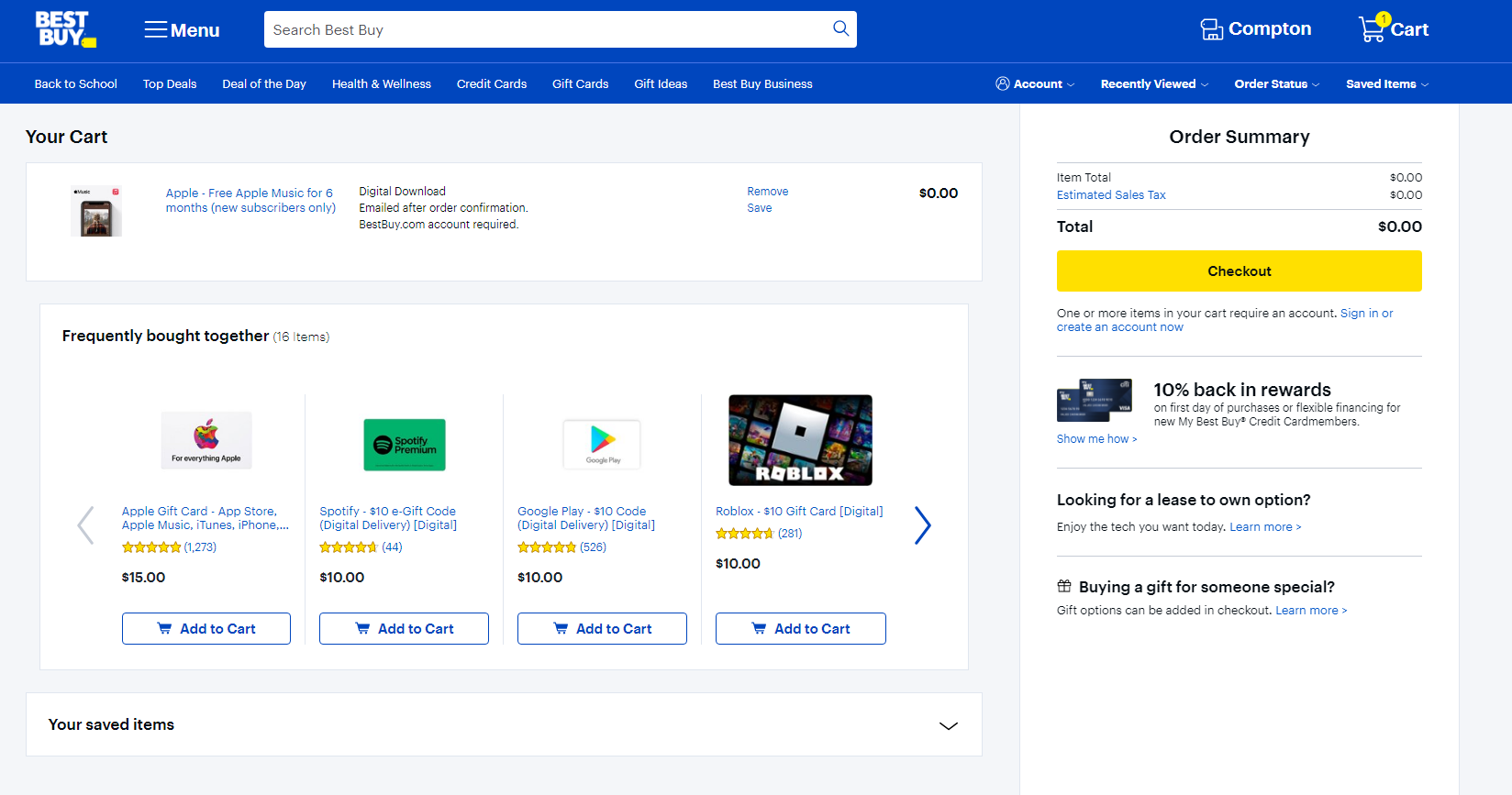View Apple Gift Card 1,273 reviews
The width and height of the screenshot is (1512, 795).
(169, 547)
